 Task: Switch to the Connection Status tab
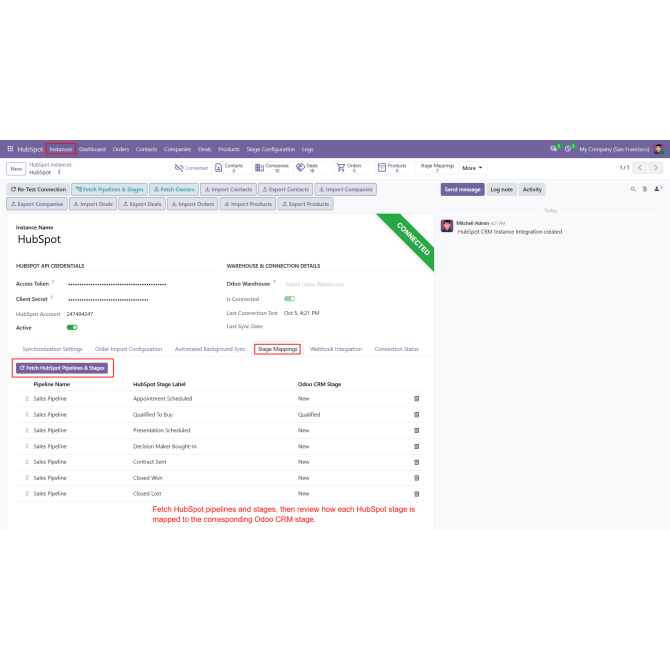point(396,349)
